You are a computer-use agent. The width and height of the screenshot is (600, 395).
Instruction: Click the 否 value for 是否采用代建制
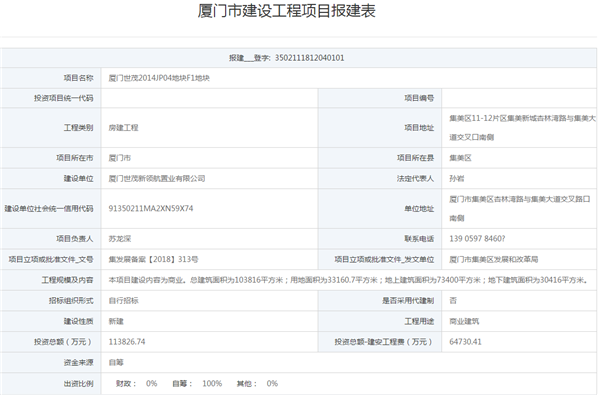[x=453, y=300]
